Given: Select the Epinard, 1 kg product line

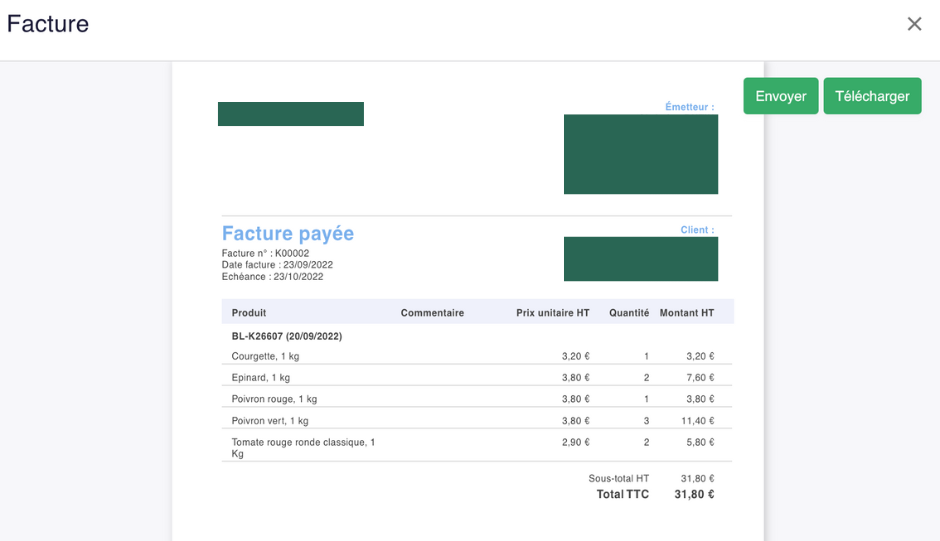Looking at the screenshot, I should click(260, 378).
